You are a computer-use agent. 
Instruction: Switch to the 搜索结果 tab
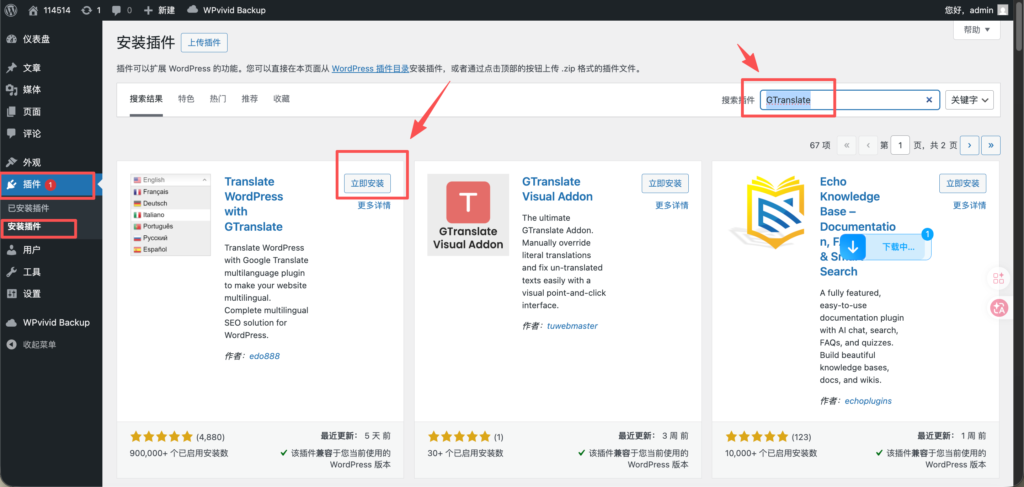146,99
